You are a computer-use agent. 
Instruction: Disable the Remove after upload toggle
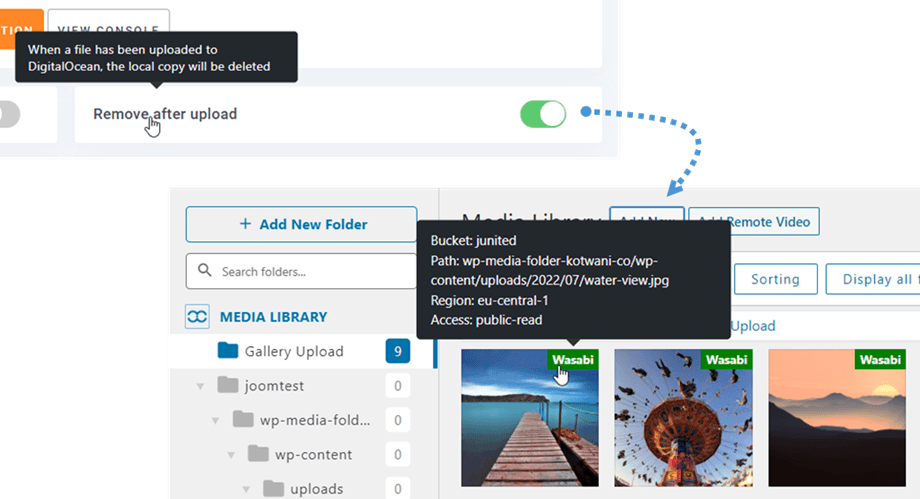pos(543,114)
